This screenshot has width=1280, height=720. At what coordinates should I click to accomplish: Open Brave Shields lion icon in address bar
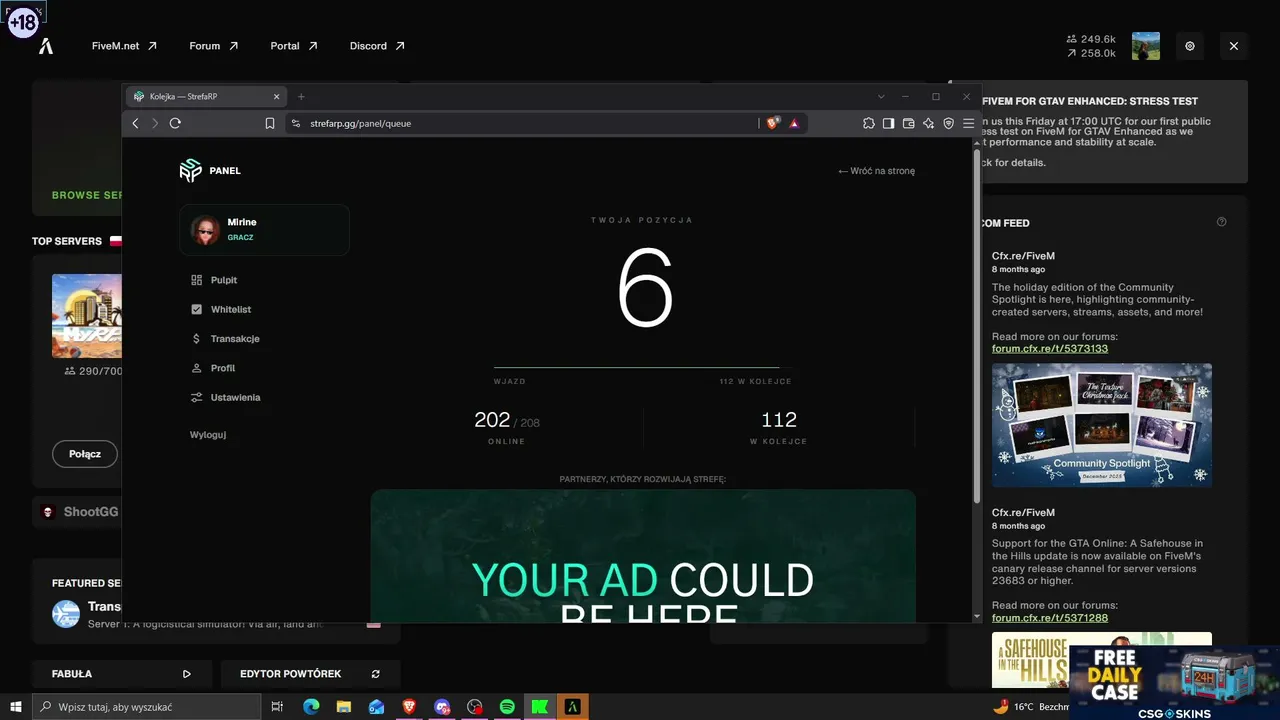coord(772,123)
